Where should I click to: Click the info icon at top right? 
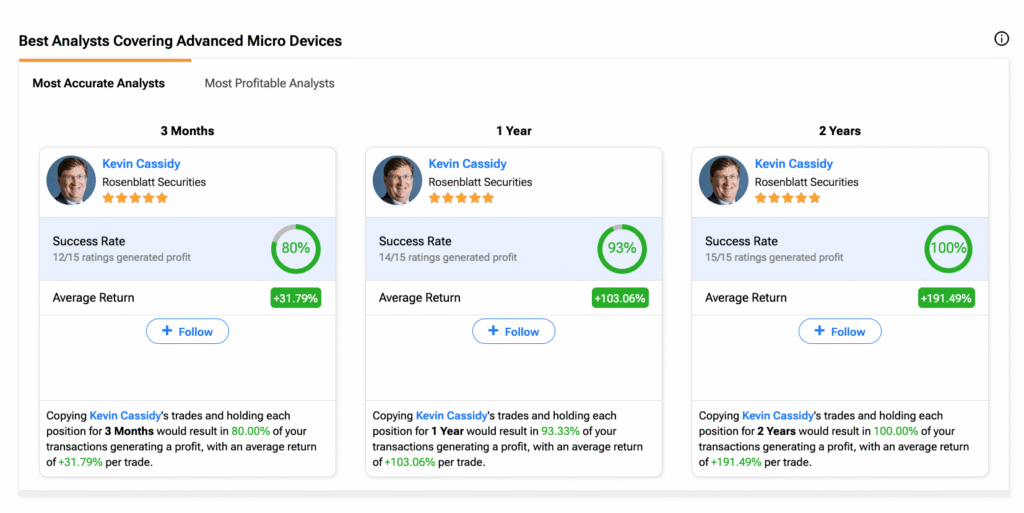click(x=1001, y=39)
